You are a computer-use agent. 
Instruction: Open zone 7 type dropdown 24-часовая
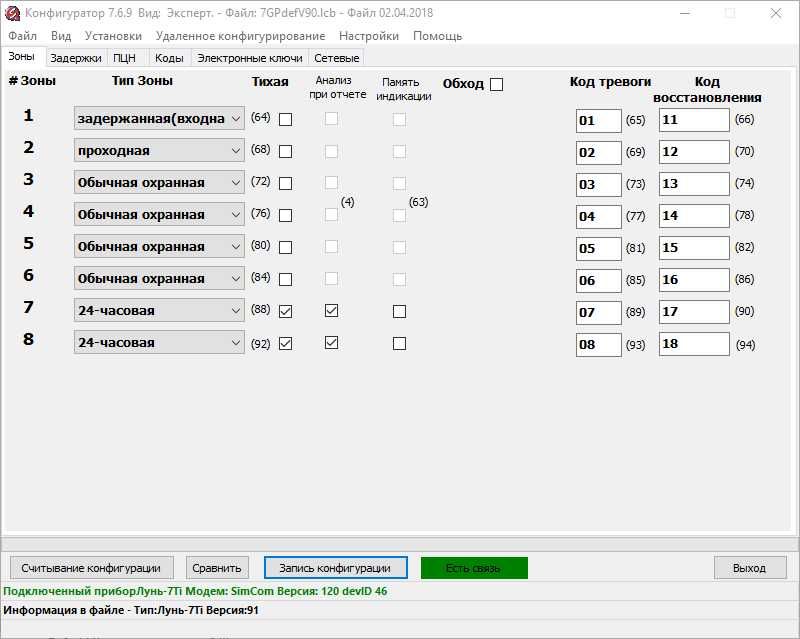(x=159, y=311)
